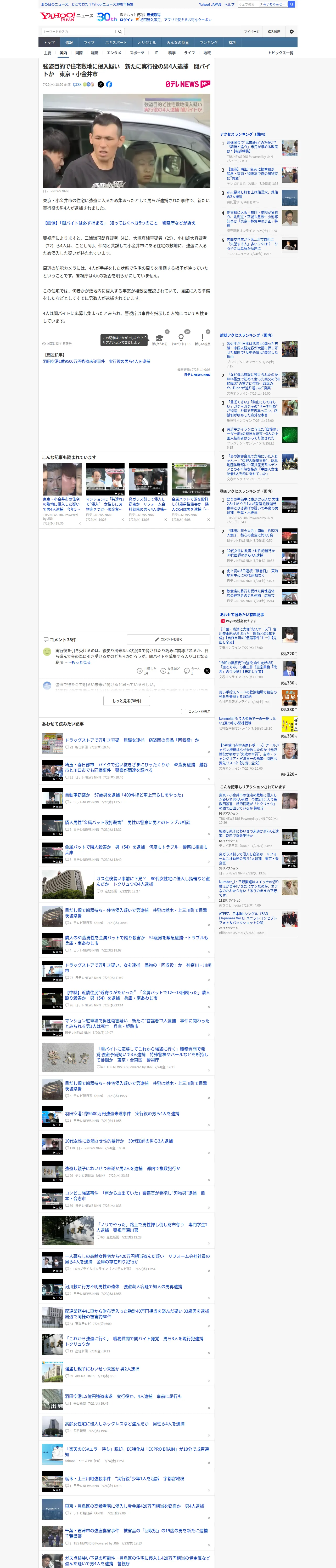Select the 国際 category tab
The height and width of the screenshot is (1568, 336).
[x=79, y=53]
